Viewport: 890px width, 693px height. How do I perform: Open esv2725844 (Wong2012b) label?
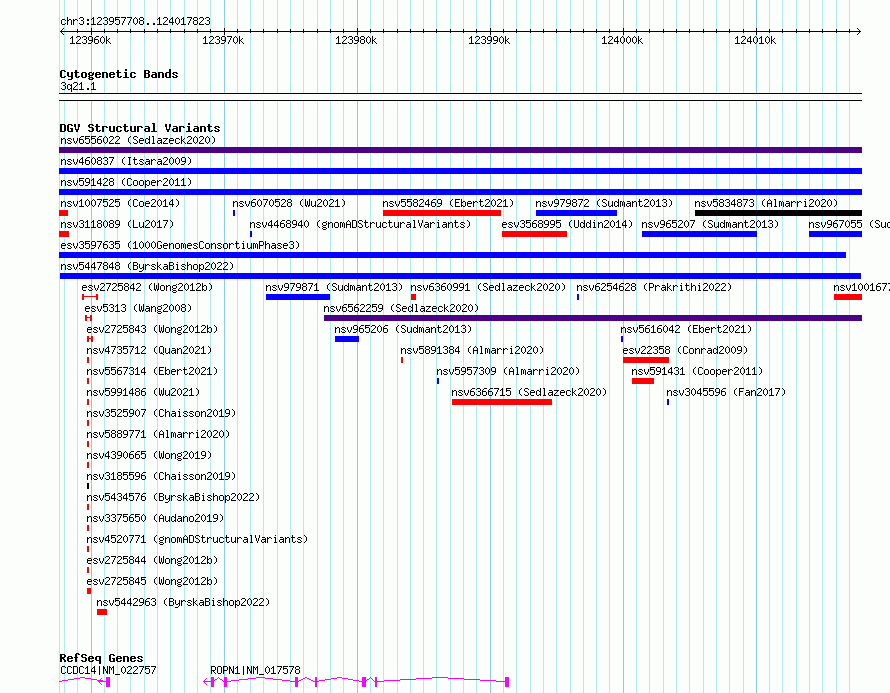pyautogui.click(x=152, y=560)
